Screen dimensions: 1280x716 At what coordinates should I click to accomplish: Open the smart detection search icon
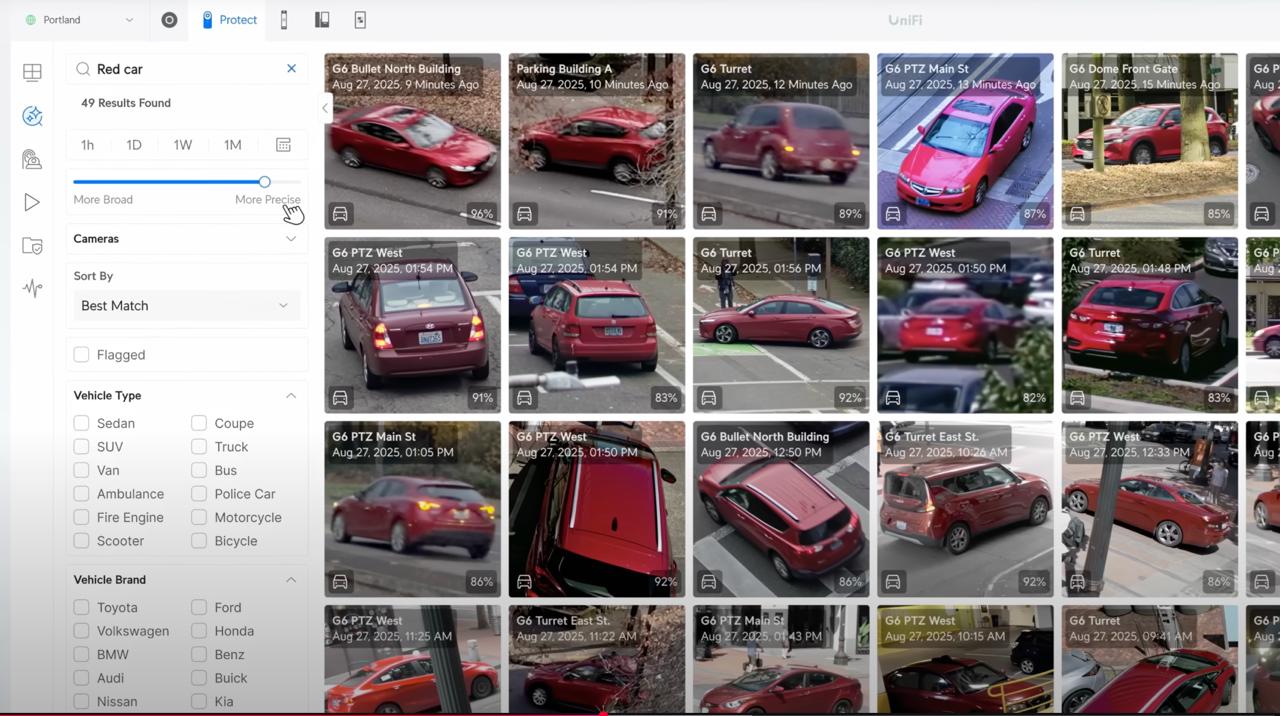pos(32,116)
